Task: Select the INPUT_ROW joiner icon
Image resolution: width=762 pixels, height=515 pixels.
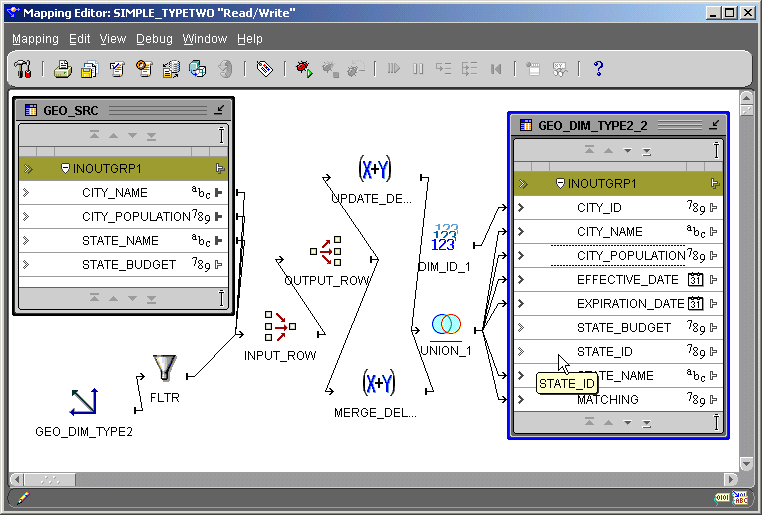Action: click(280, 326)
